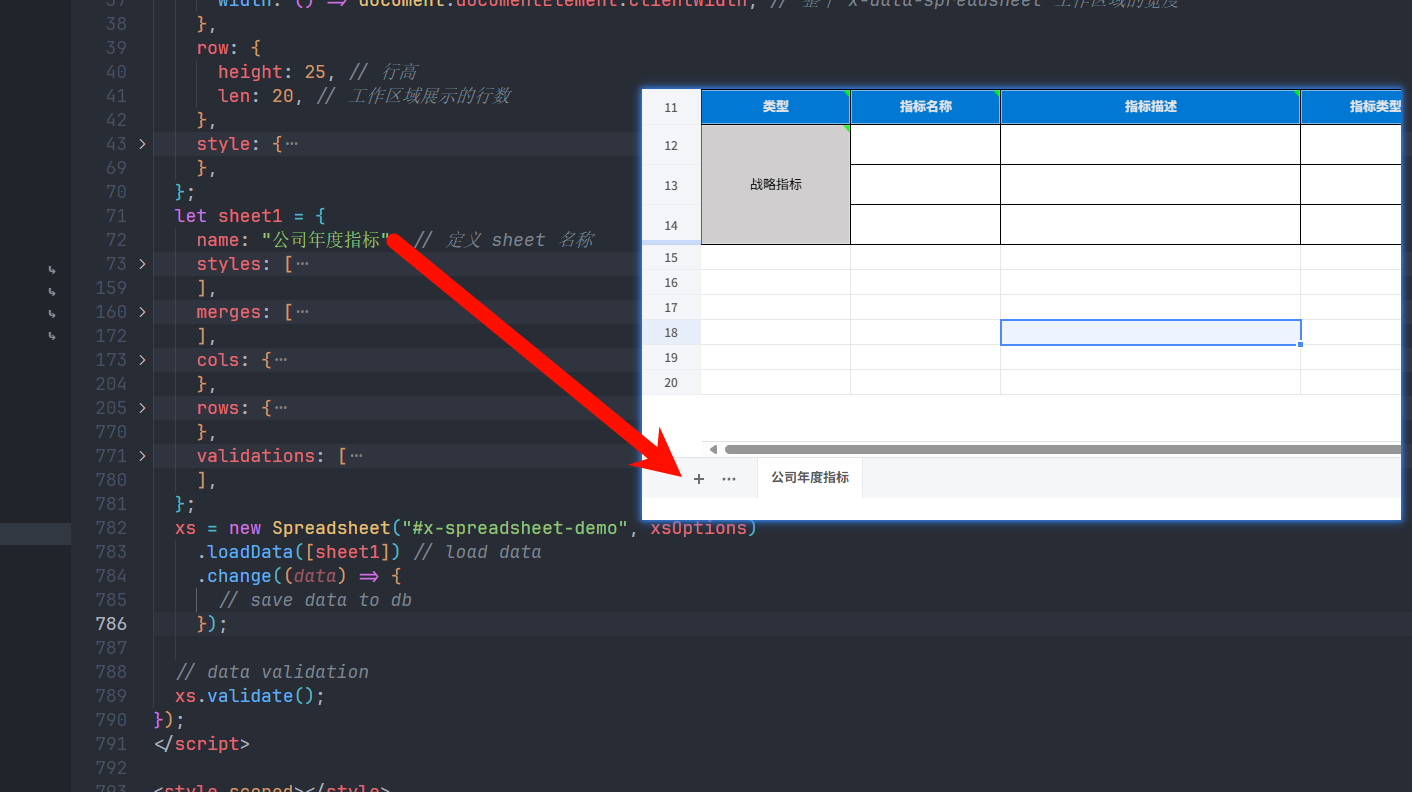Select the 类型 column header

[775, 107]
